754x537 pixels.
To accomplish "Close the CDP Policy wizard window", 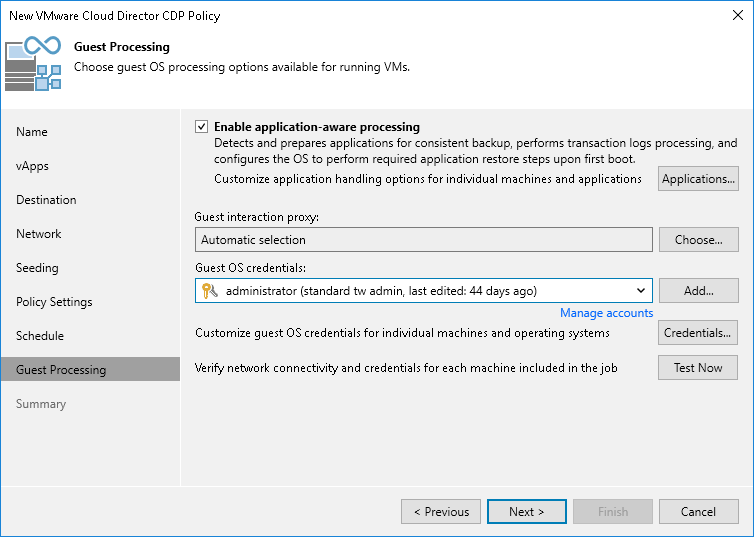I will [x=738, y=15].
